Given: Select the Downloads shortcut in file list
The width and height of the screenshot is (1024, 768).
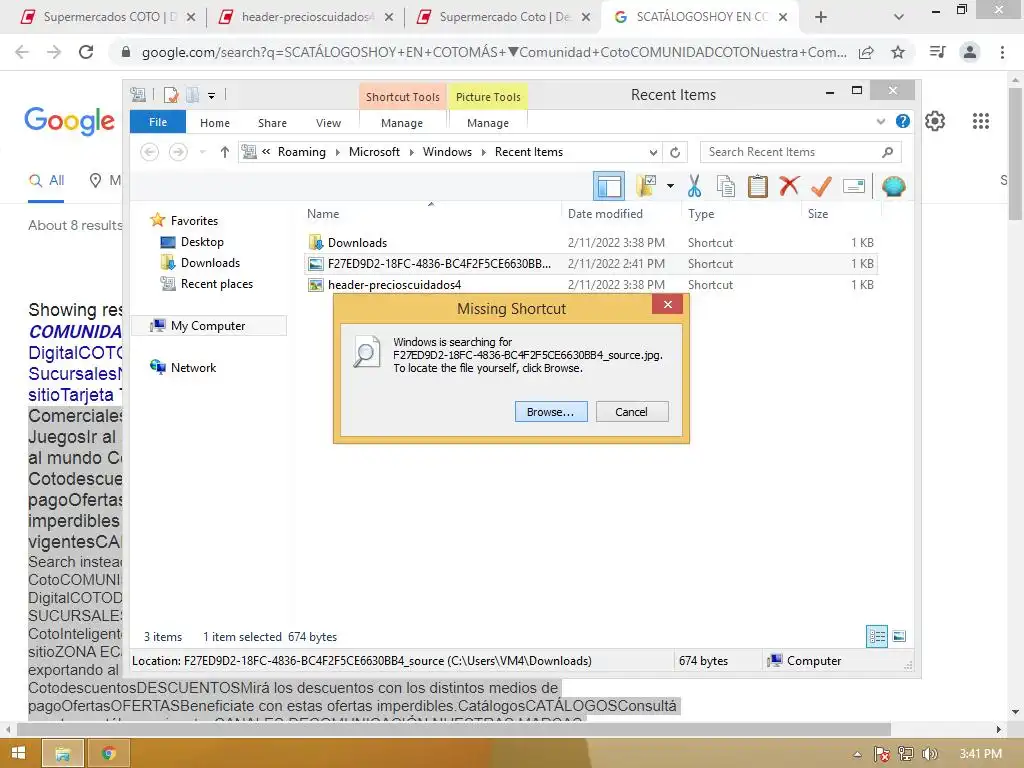Looking at the screenshot, I should pyautogui.click(x=357, y=243).
